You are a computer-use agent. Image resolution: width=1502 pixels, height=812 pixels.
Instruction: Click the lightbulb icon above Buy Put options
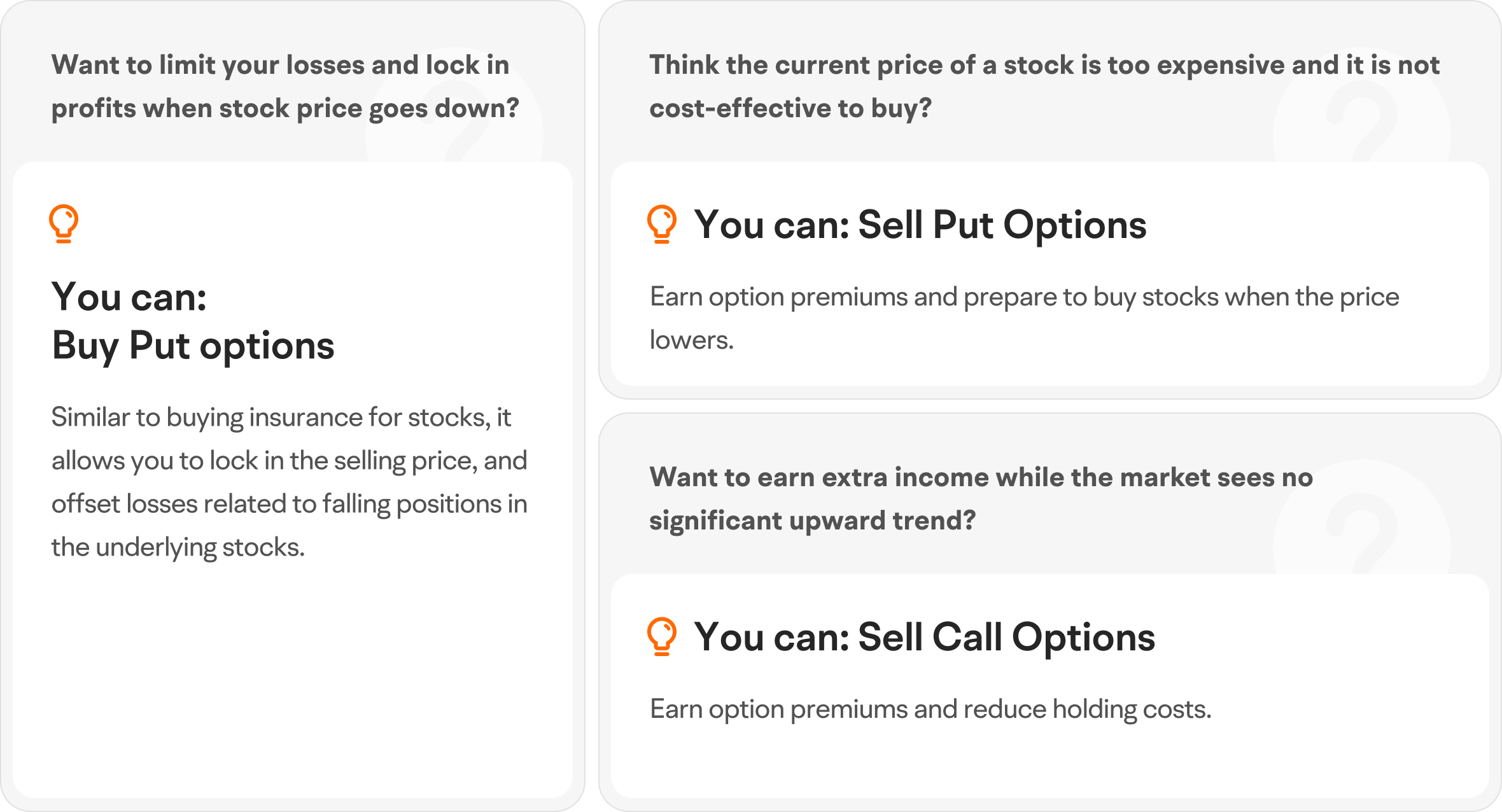64,223
